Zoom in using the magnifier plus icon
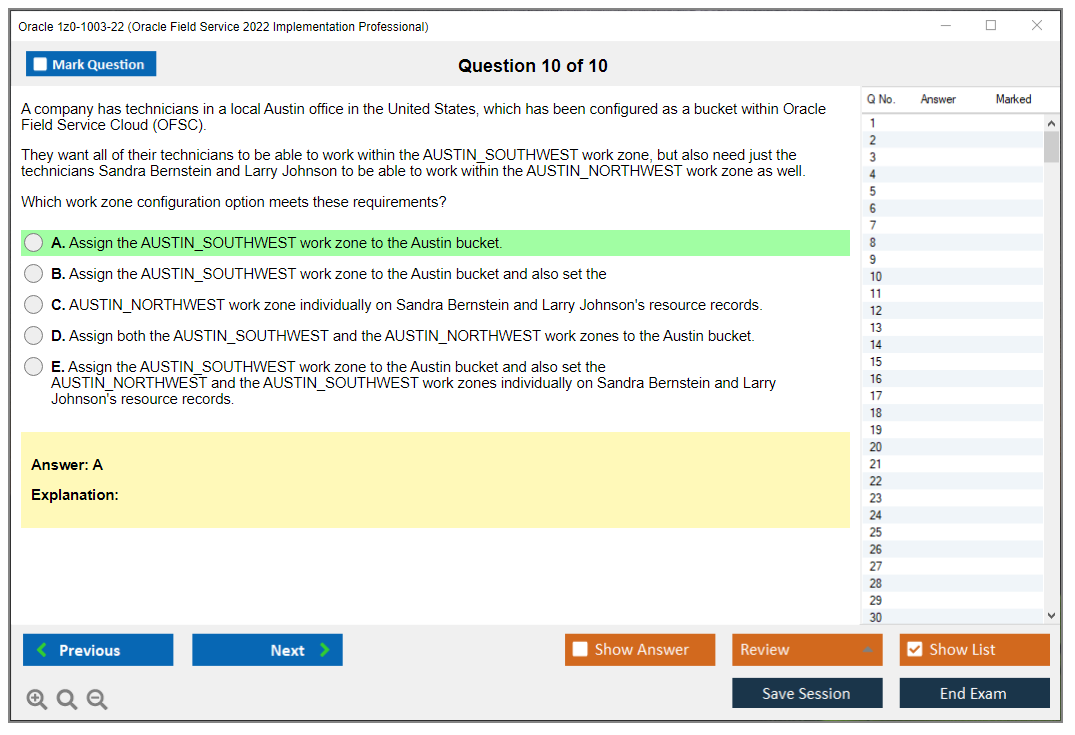This screenshot has height=735, width=1075. 37,699
